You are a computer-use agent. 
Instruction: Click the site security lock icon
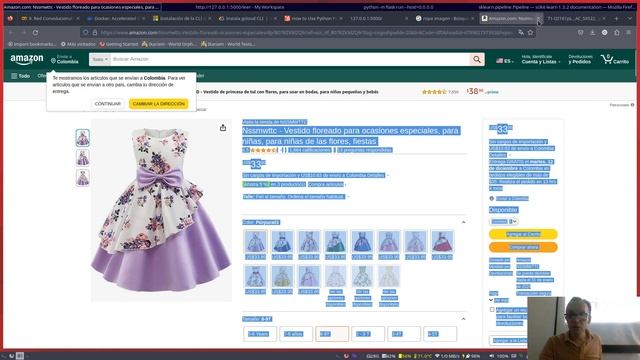point(95,32)
